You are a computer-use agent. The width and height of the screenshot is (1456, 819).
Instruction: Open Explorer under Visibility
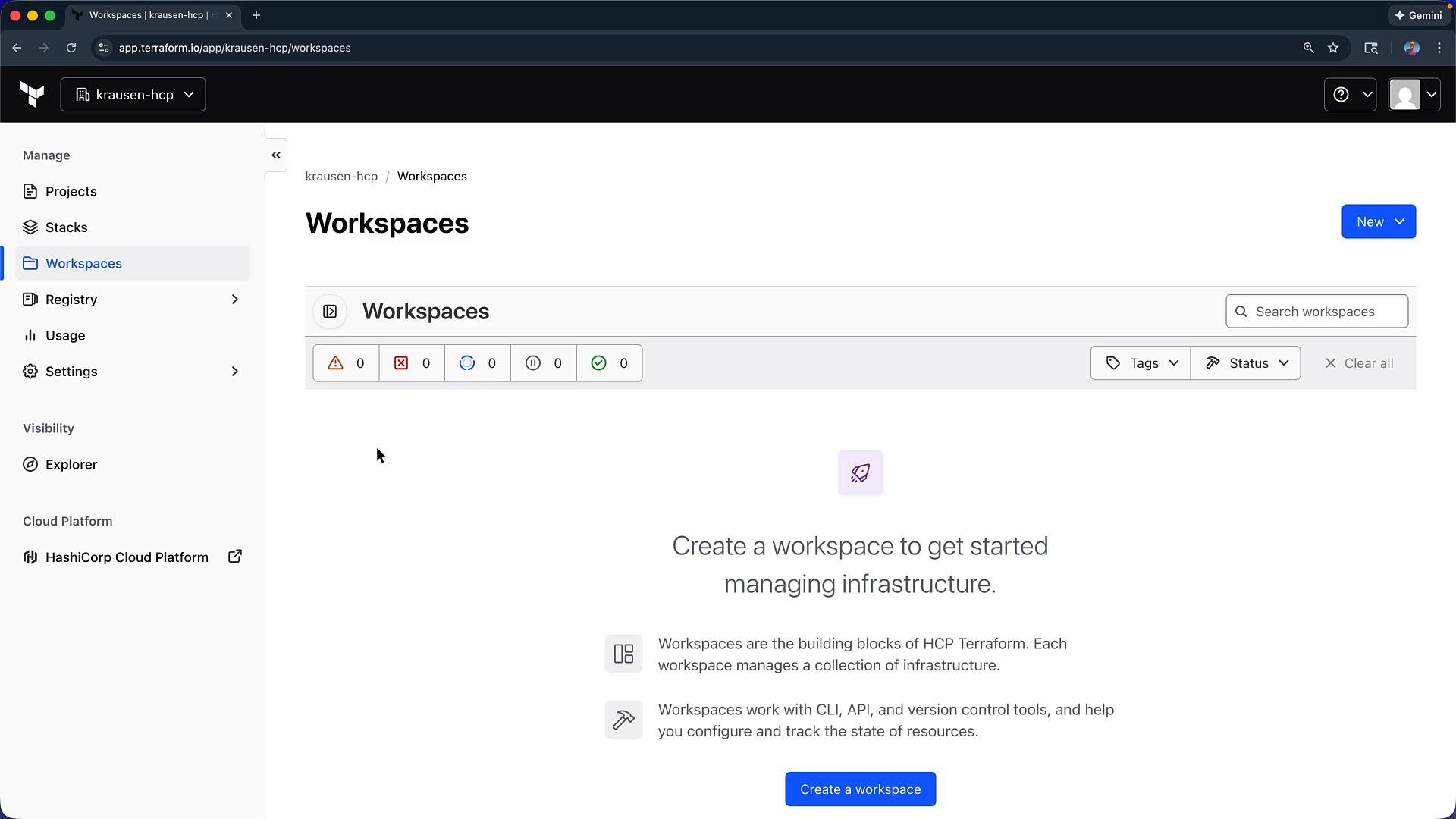[133, 464]
